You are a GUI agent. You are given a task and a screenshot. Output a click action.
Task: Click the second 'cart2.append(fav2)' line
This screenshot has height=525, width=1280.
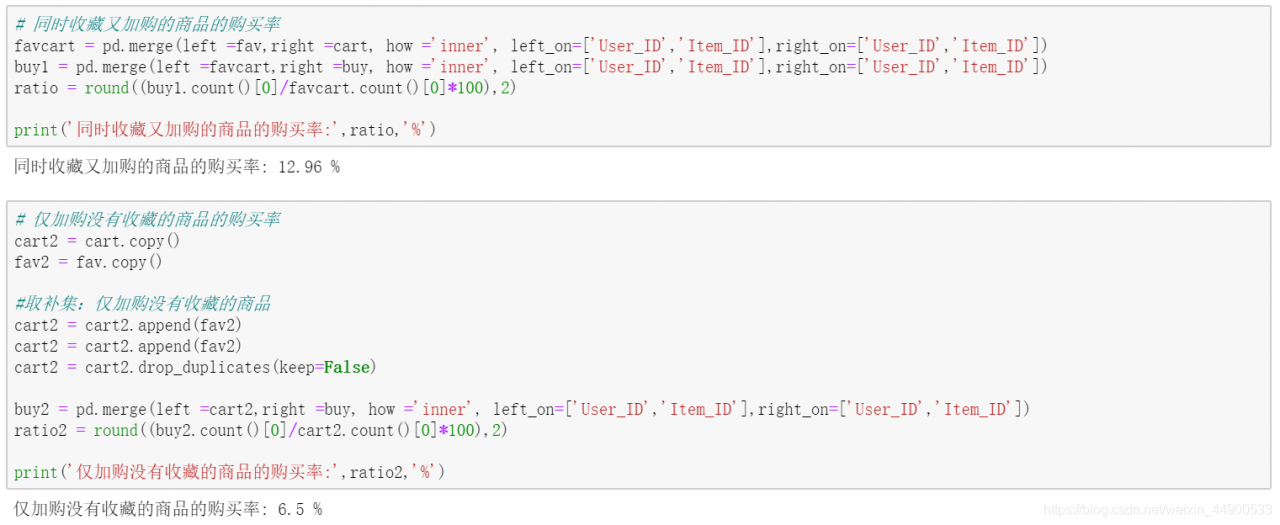click(128, 346)
